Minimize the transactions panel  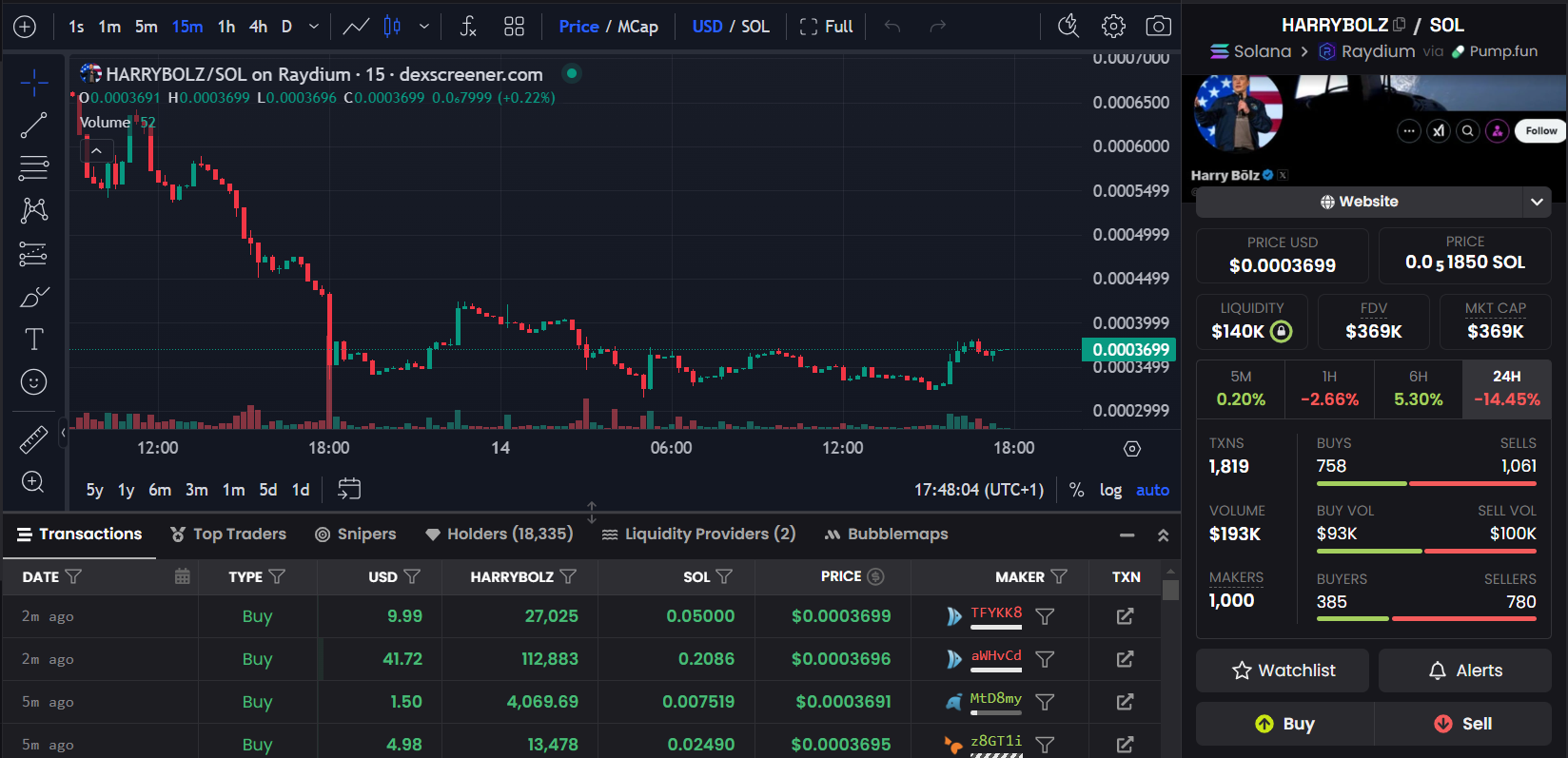coord(1127,535)
